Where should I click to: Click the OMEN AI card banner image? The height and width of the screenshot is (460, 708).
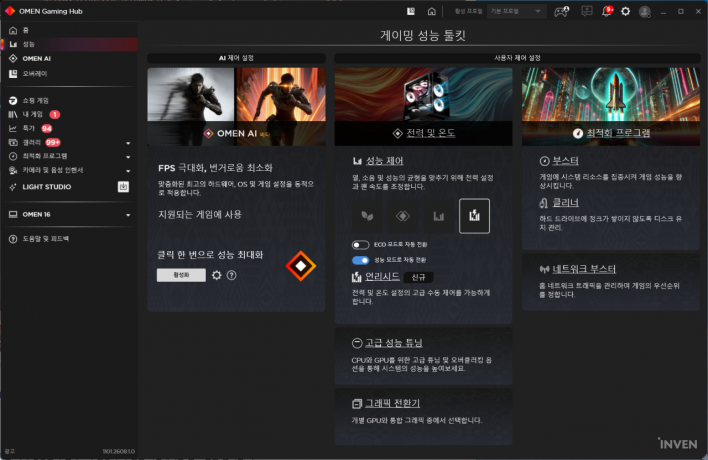click(236, 107)
